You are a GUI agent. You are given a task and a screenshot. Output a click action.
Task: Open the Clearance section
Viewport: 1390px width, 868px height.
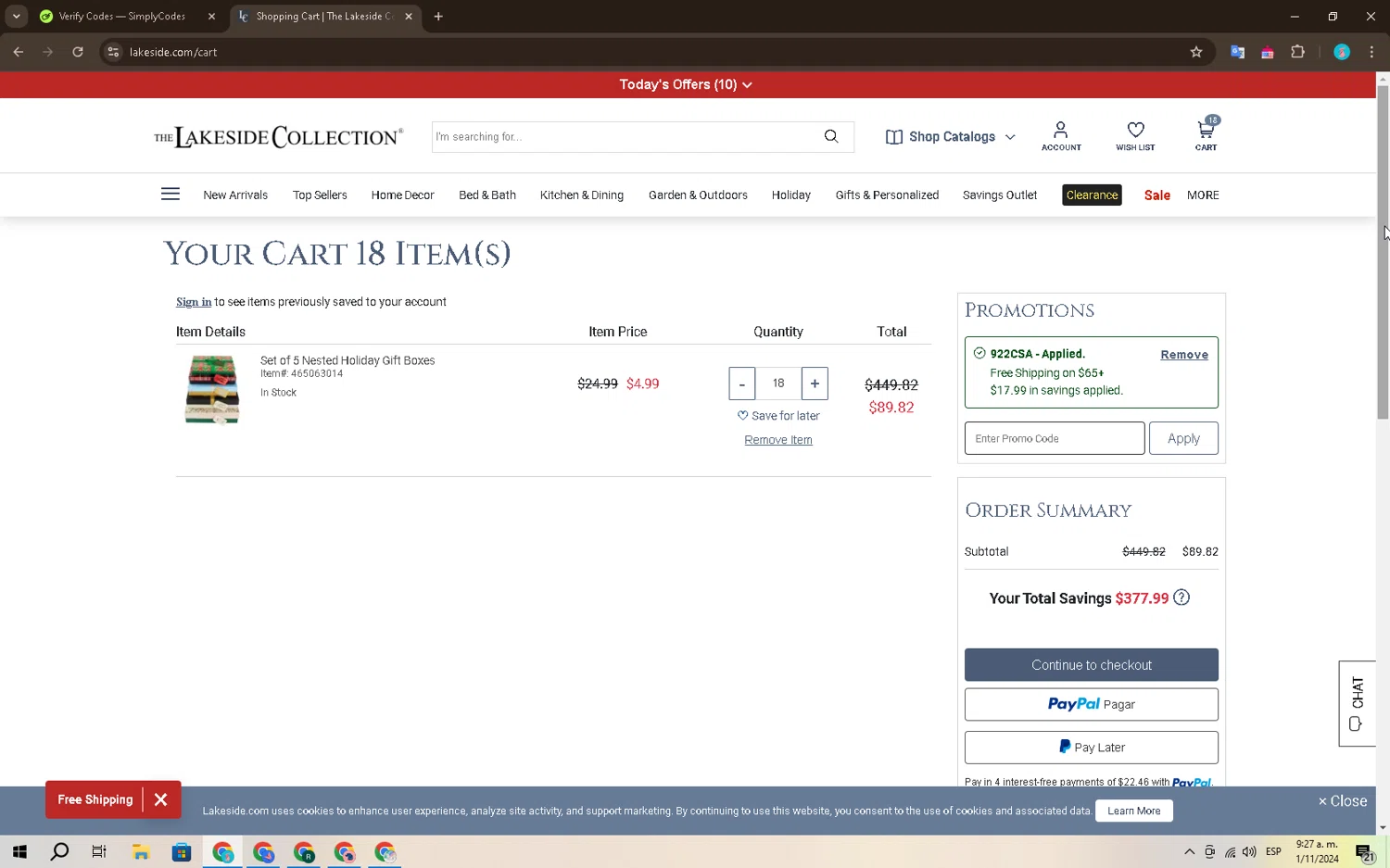pyautogui.click(x=1092, y=195)
